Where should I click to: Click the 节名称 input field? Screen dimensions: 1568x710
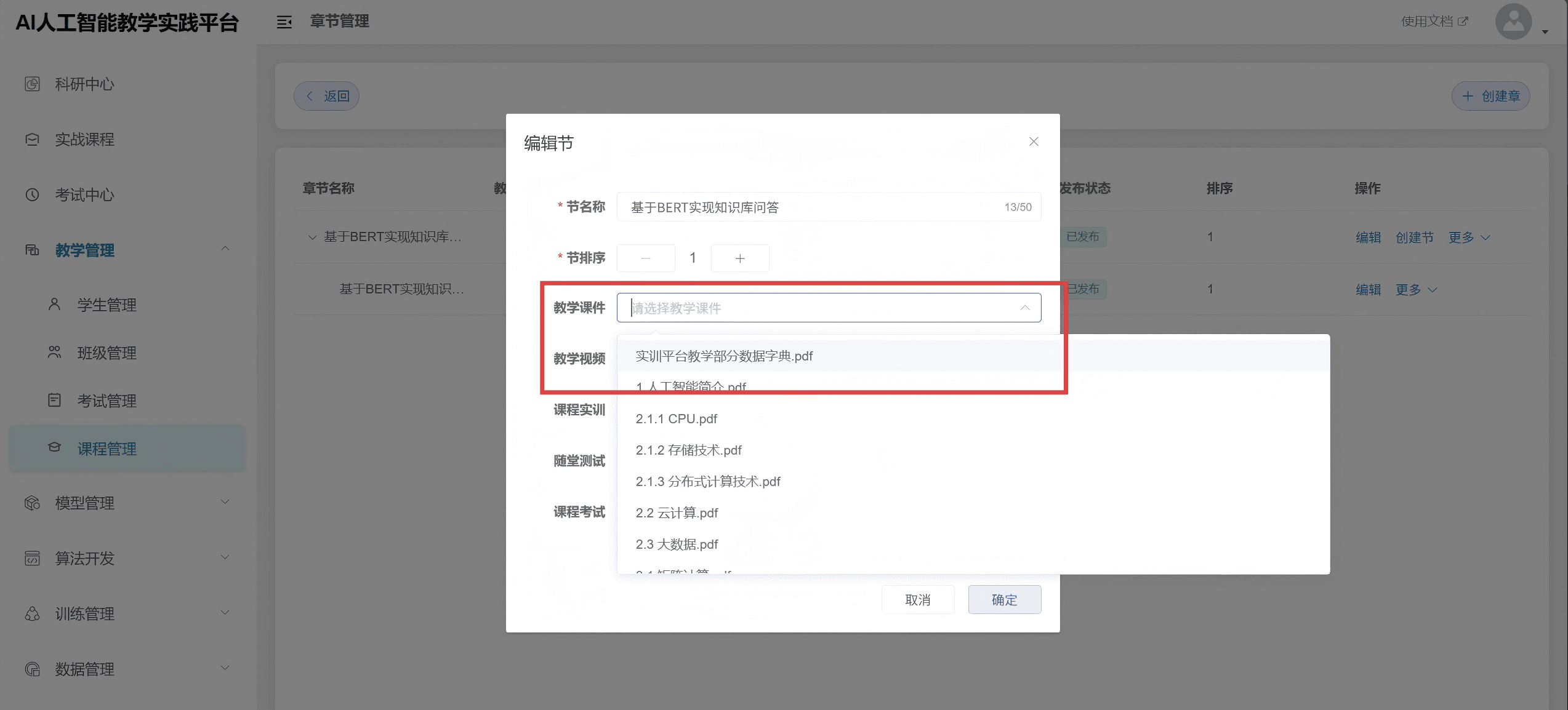(813, 207)
